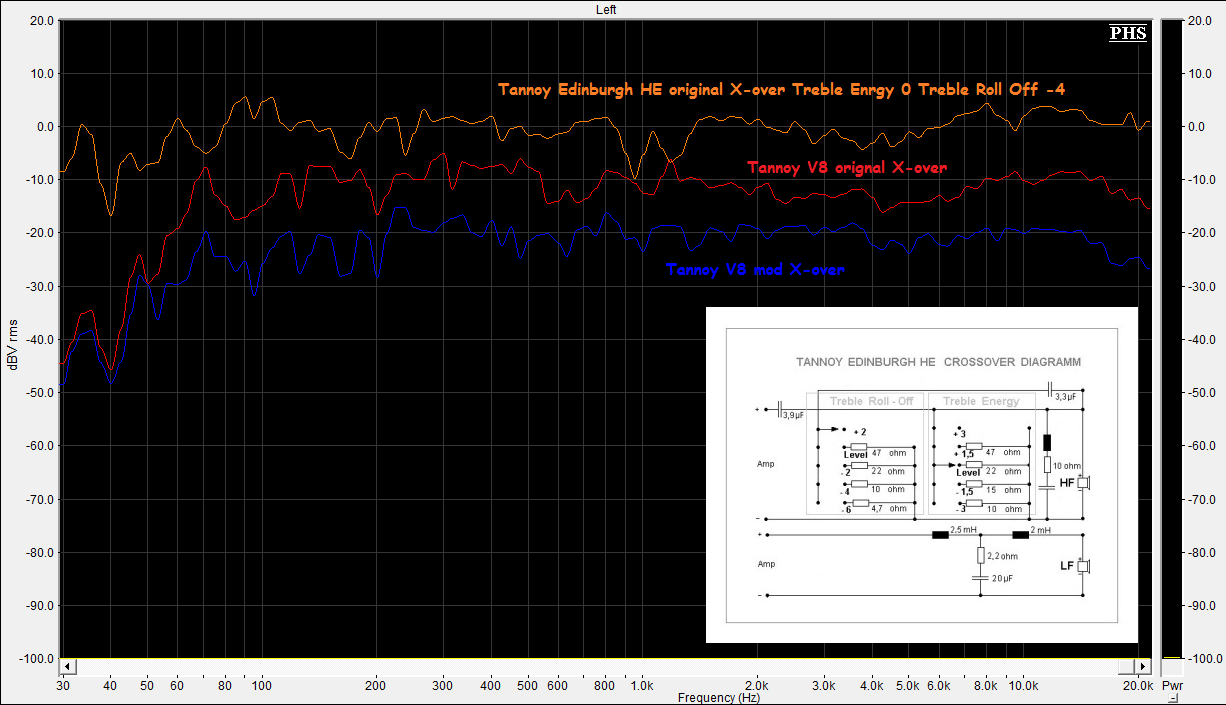Click the Pwr label under the power bar
The height and width of the screenshot is (705, 1226).
(1170, 687)
